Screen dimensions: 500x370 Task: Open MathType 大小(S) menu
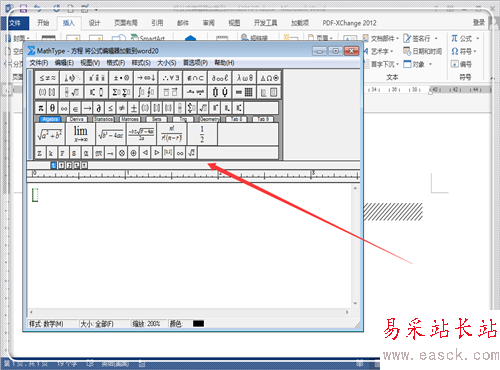point(167,63)
